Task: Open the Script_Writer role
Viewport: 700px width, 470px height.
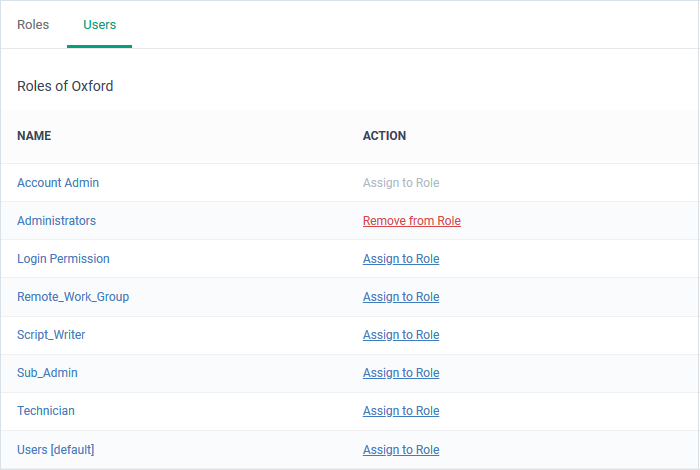Action: pos(51,334)
